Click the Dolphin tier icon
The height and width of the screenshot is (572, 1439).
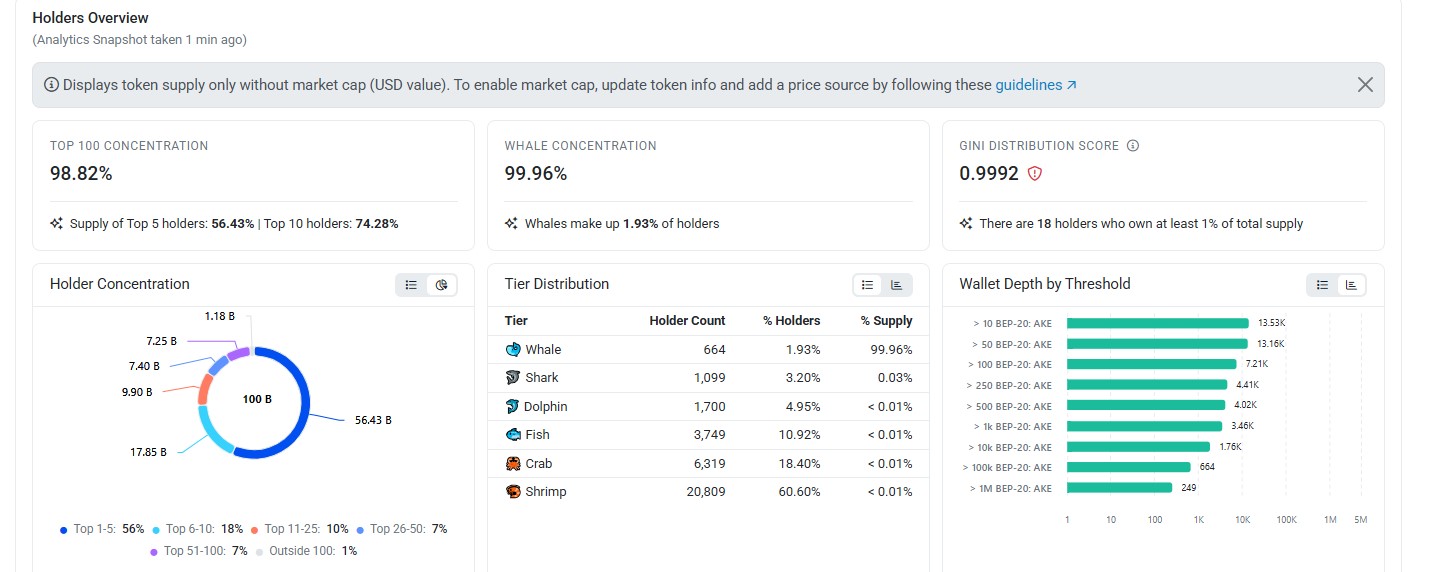coord(513,406)
